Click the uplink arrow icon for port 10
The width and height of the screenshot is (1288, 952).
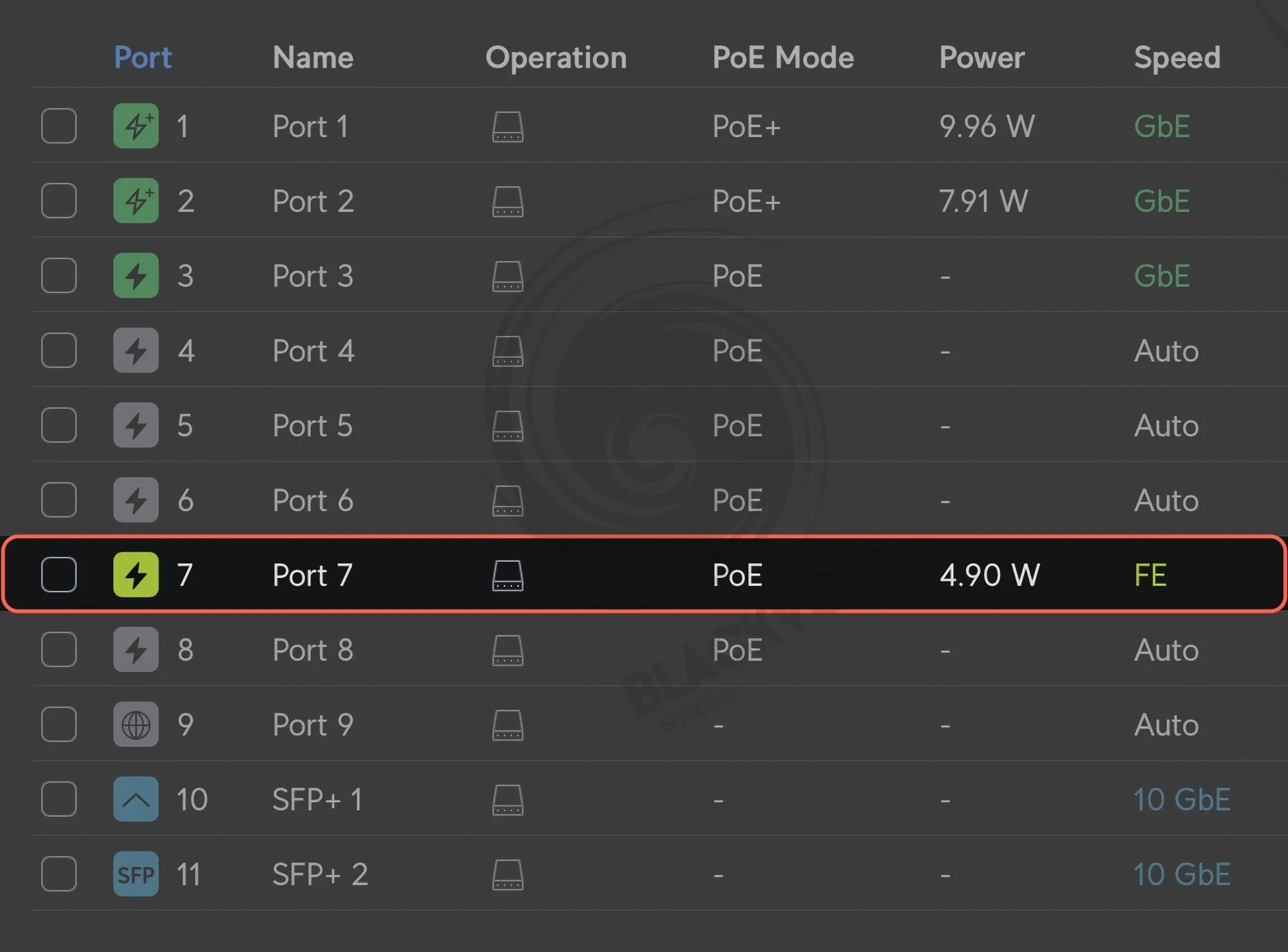click(136, 799)
